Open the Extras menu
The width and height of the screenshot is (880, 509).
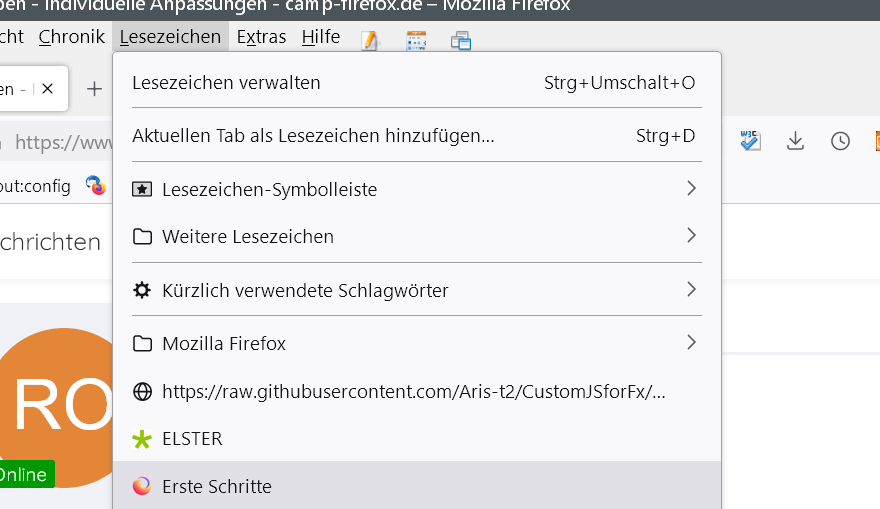[261, 38]
